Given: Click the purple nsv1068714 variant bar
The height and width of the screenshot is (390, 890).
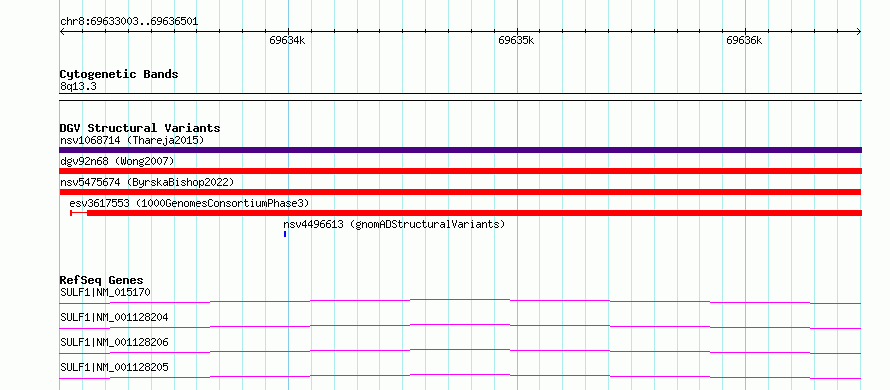Looking at the screenshot, I should 460,150.
